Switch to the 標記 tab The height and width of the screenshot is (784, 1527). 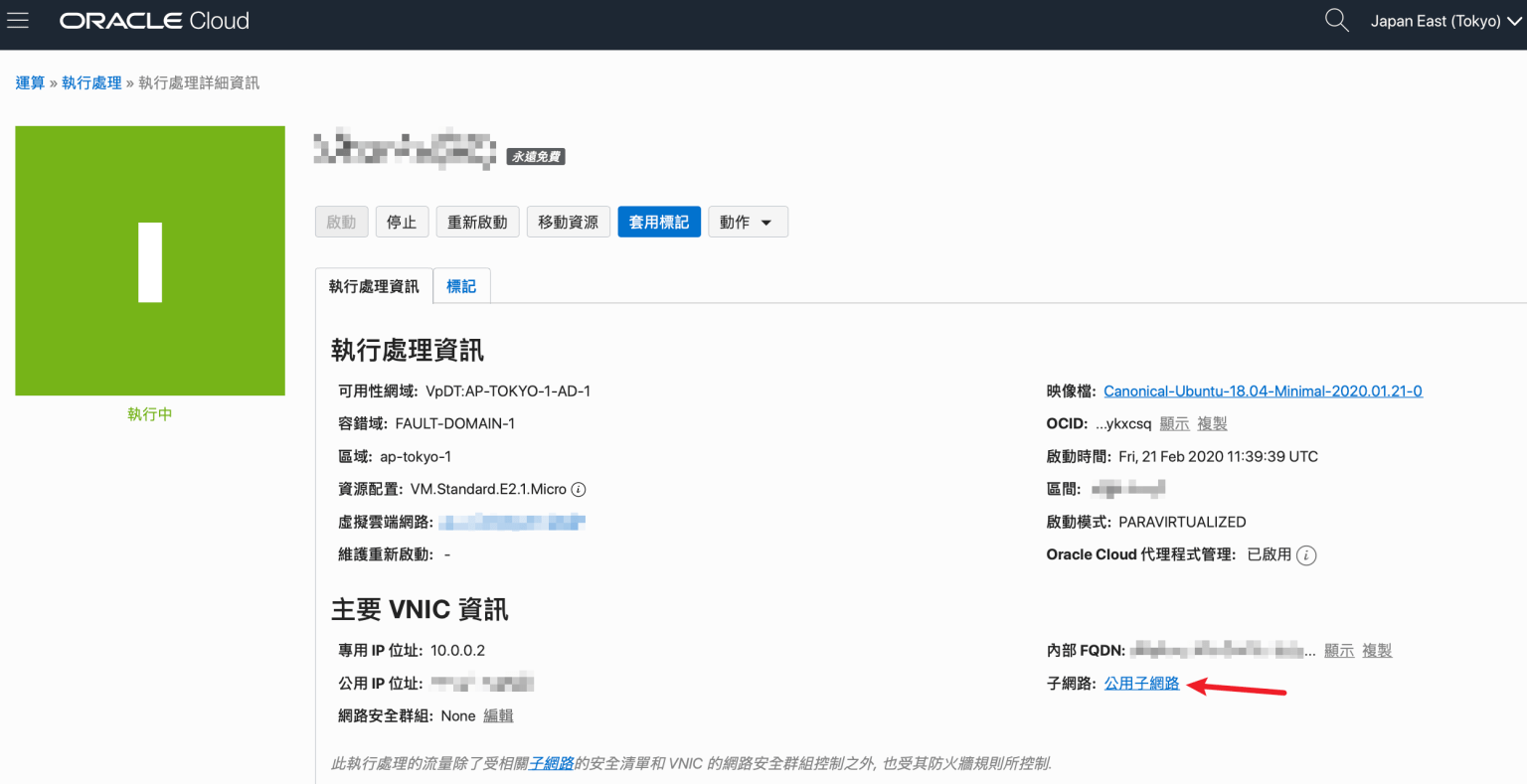[461, 286]
